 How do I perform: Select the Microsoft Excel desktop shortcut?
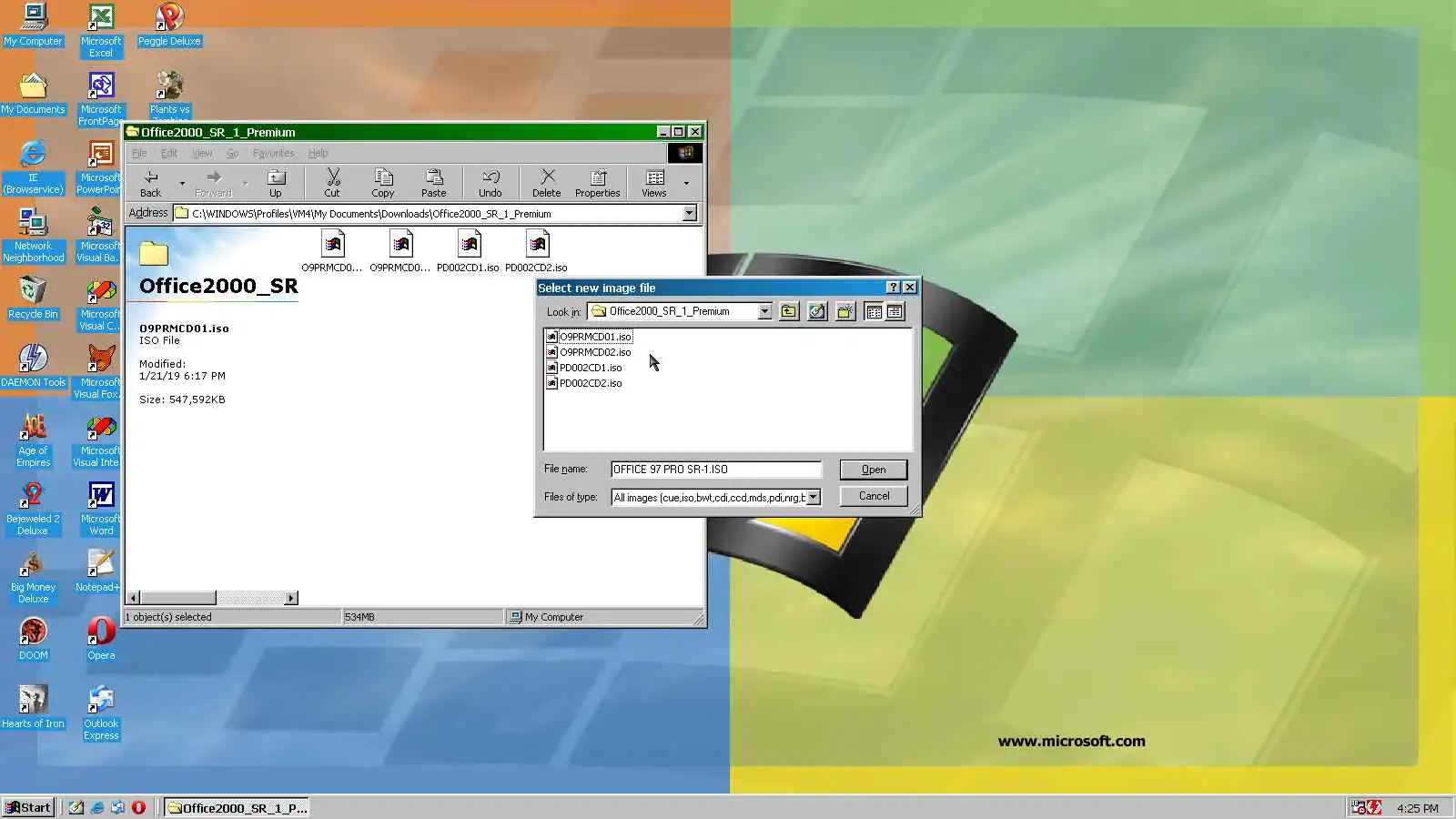101,30
